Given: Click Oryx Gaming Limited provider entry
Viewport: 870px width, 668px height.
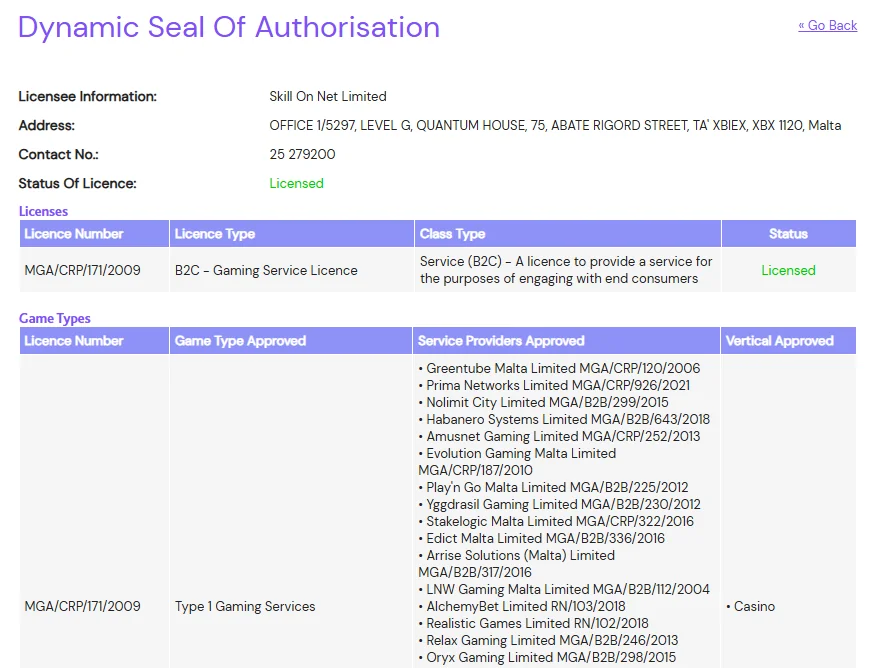Looking at the screenshot, I should tap(547, 657).
